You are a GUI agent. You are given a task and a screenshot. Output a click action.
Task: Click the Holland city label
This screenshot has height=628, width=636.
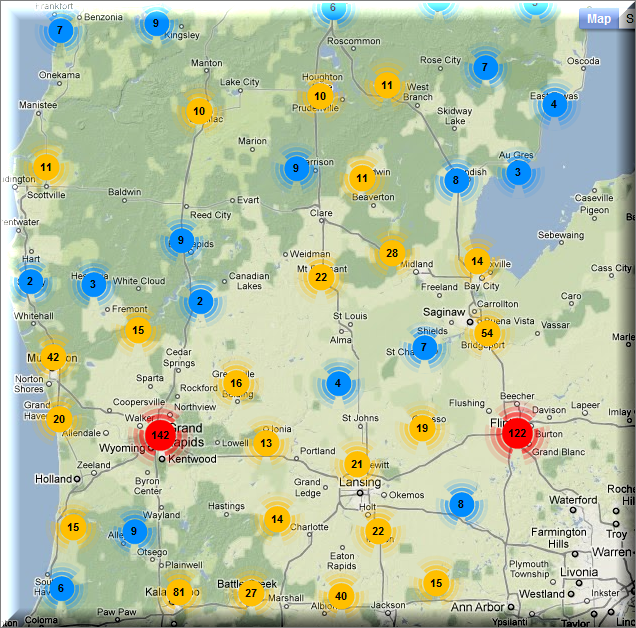click(54, 479)
